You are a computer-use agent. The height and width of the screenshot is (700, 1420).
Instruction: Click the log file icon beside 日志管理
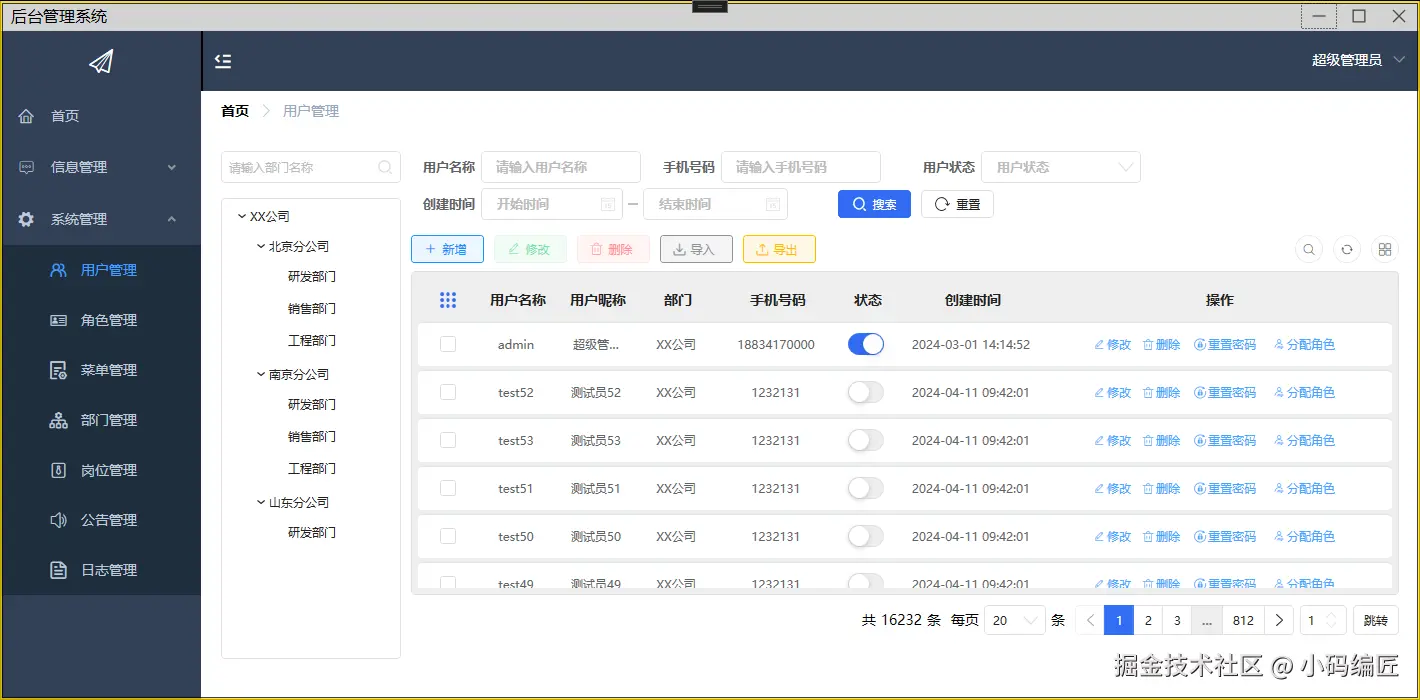pyautogui.click(x=59, y=570)
